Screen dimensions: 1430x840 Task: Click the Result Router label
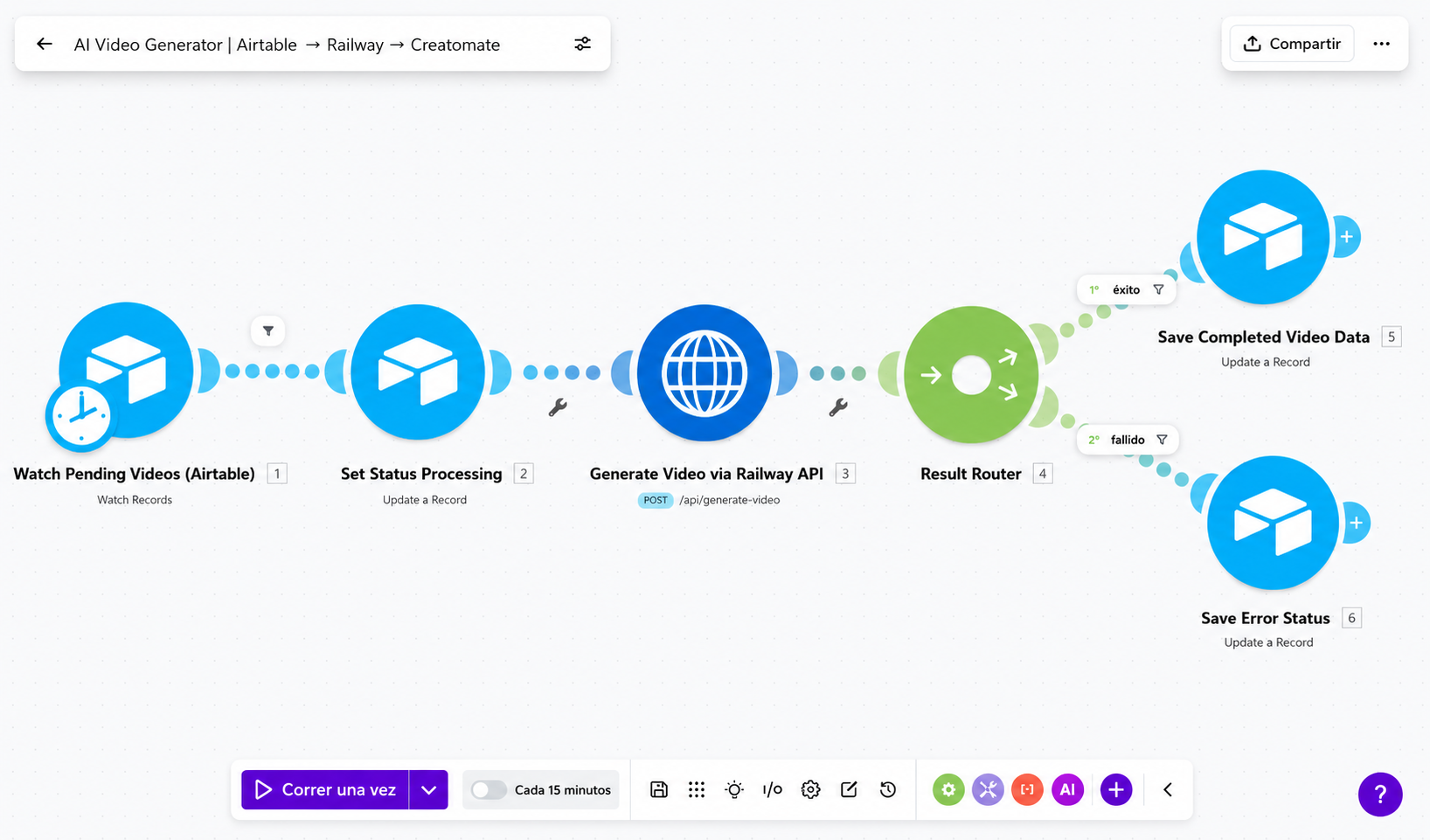coord(970,474)
